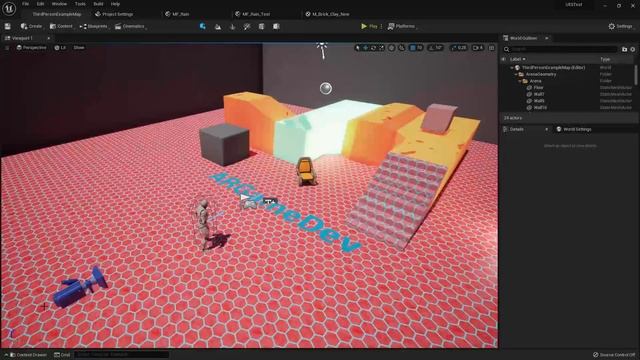This screenshot has height=360, width=640.
Task: Open the Tools menu
Action: coord(80,4)
